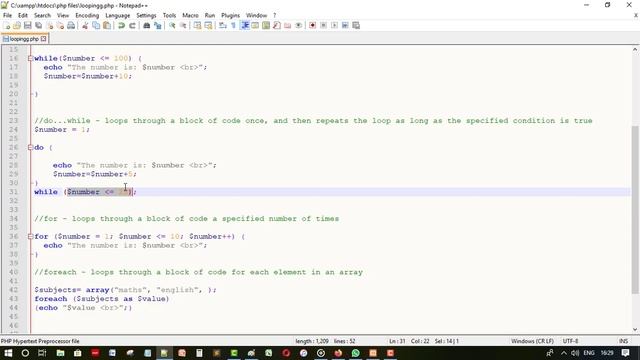Open a file with toolbar folder icon
The width and height of the screenshot is (640, 360).
click(x=17, y=25)
